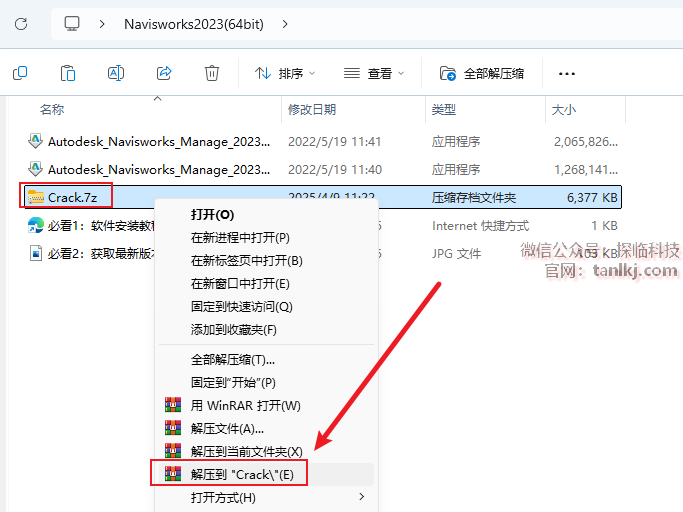
Task: Click the This PC monitor icon
Action: click(x=72, y=24)
